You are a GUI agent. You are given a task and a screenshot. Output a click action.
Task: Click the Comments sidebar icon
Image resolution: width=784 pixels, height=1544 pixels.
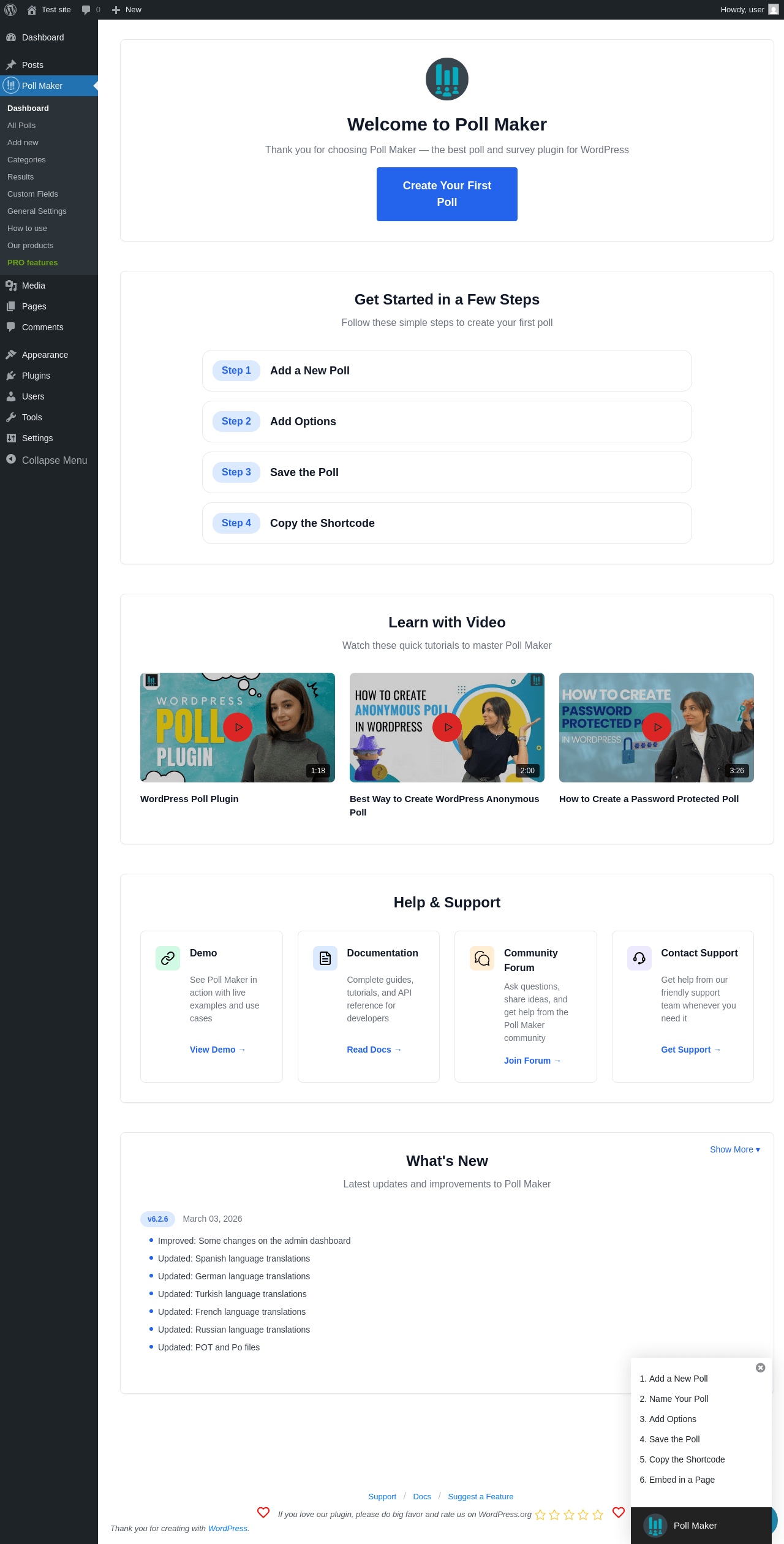click(11, 327)
